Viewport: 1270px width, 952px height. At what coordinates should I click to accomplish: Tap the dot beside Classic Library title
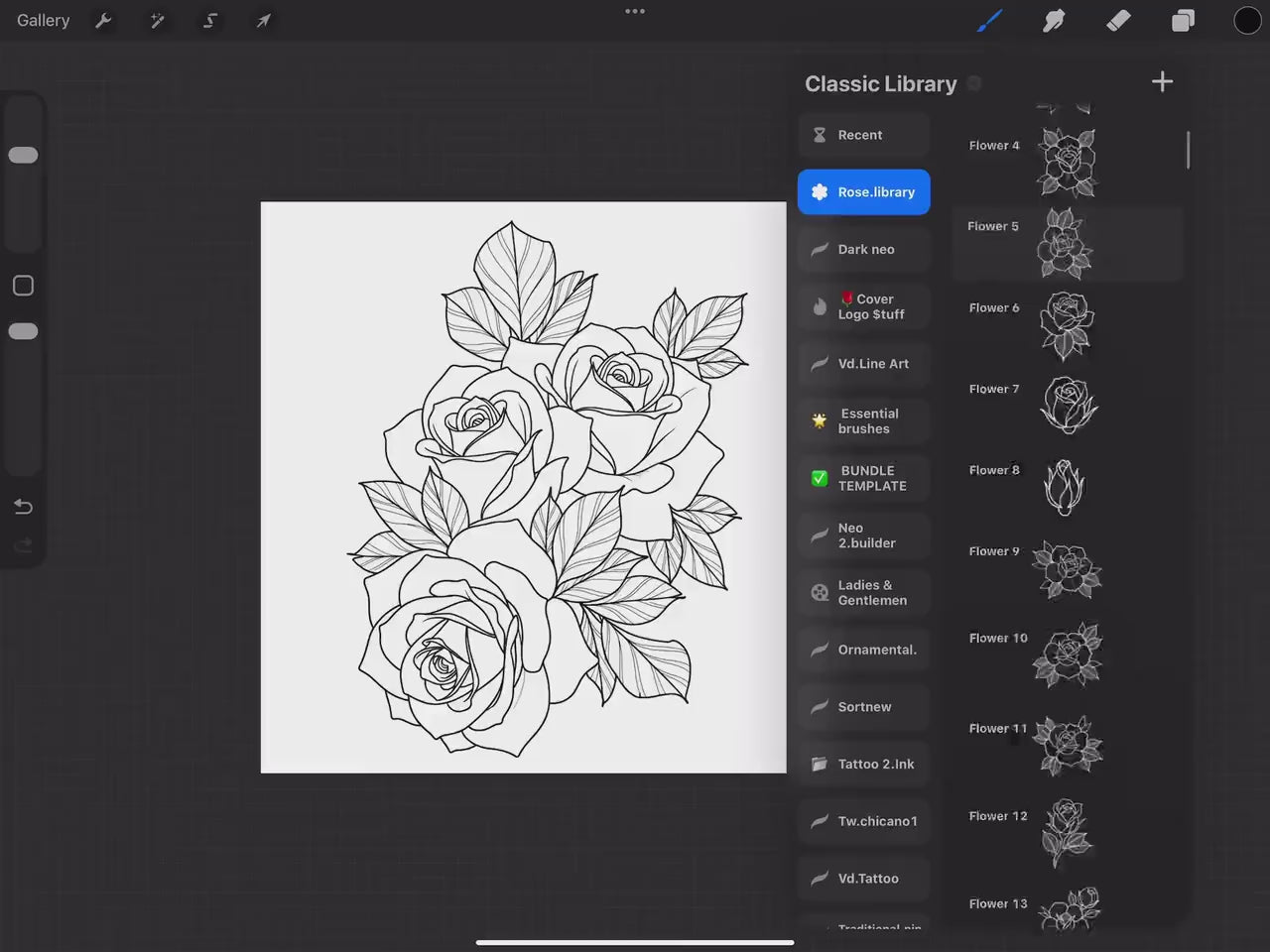pyautogui.click(x=974, y=83)
